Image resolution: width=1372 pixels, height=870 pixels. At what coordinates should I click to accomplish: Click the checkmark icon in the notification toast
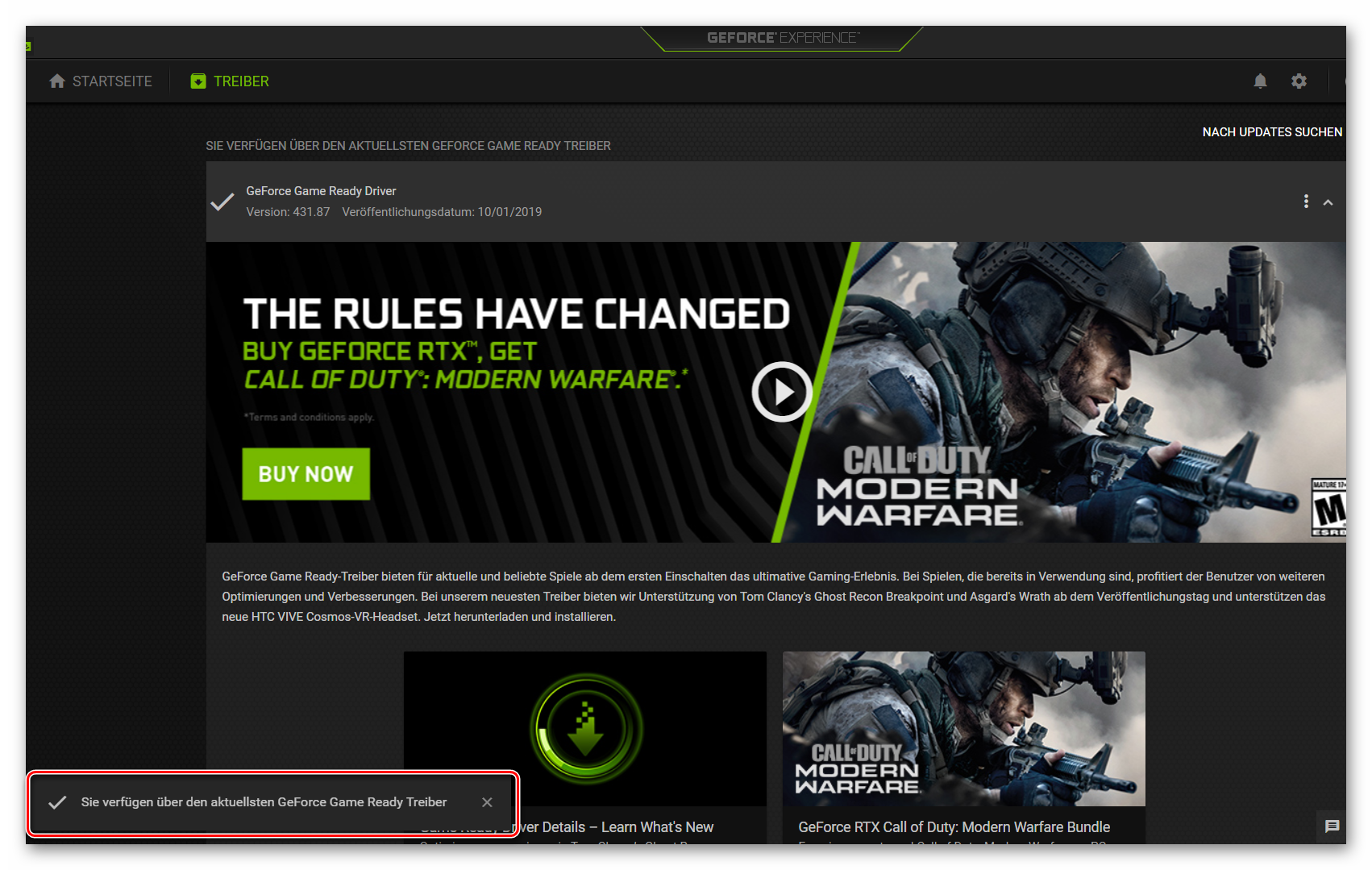tap(57, 802)
